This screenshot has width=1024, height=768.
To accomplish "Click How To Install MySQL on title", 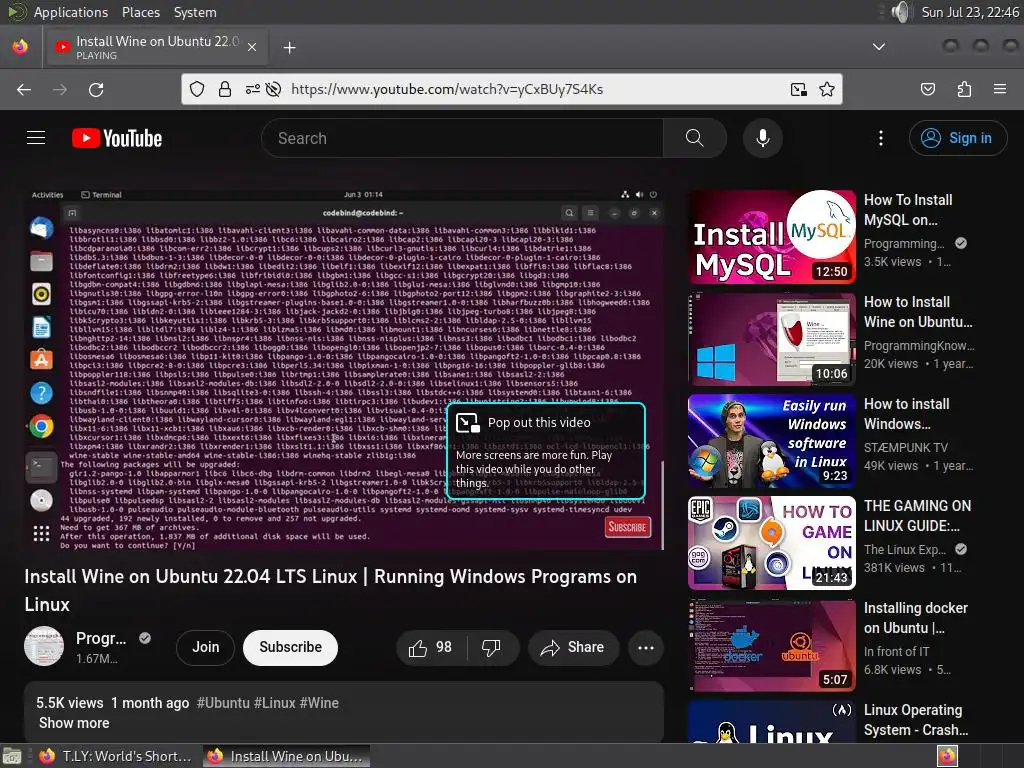I will 908,210.
